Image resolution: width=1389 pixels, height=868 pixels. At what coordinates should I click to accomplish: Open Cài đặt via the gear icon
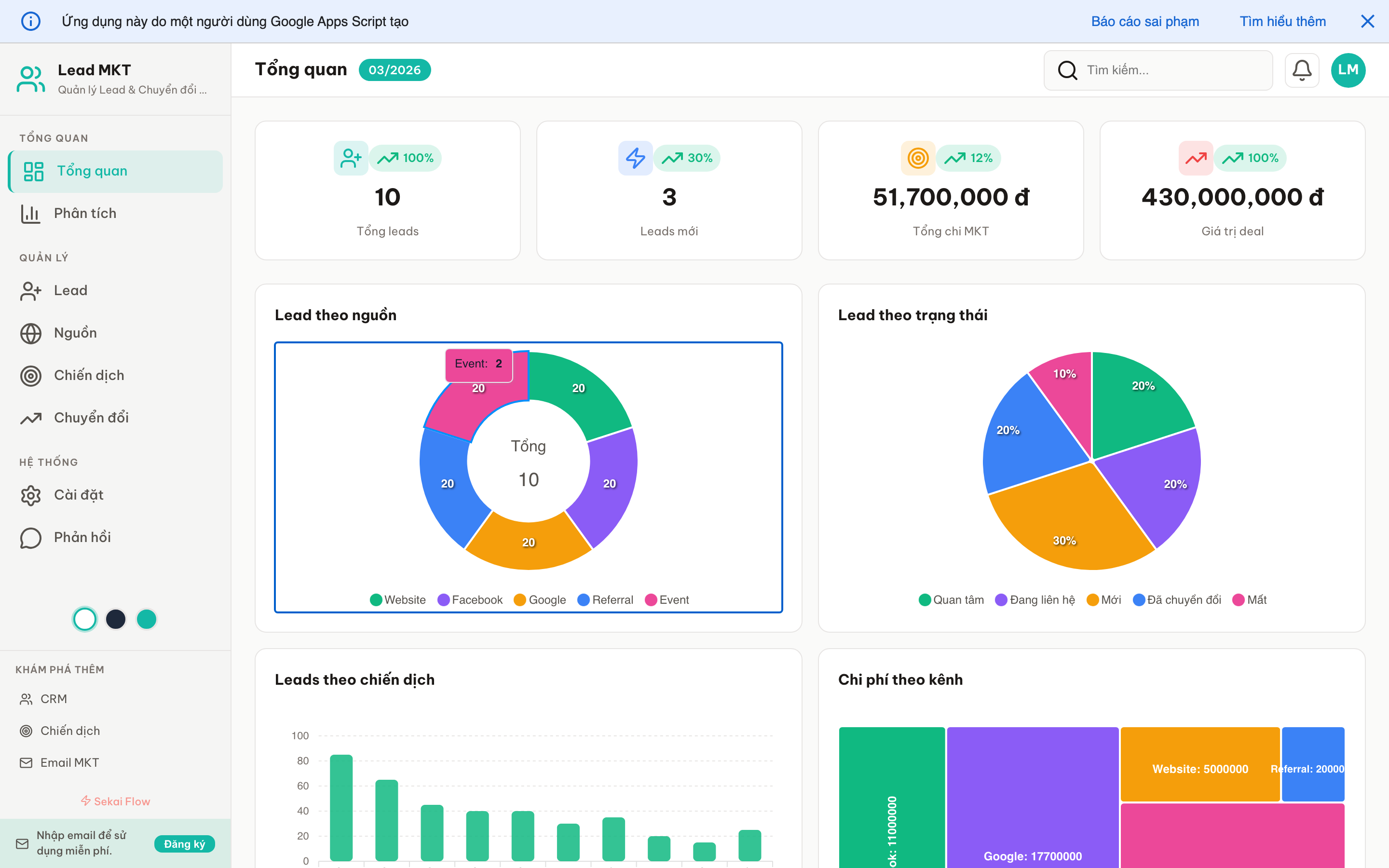(x=30, y=495)
